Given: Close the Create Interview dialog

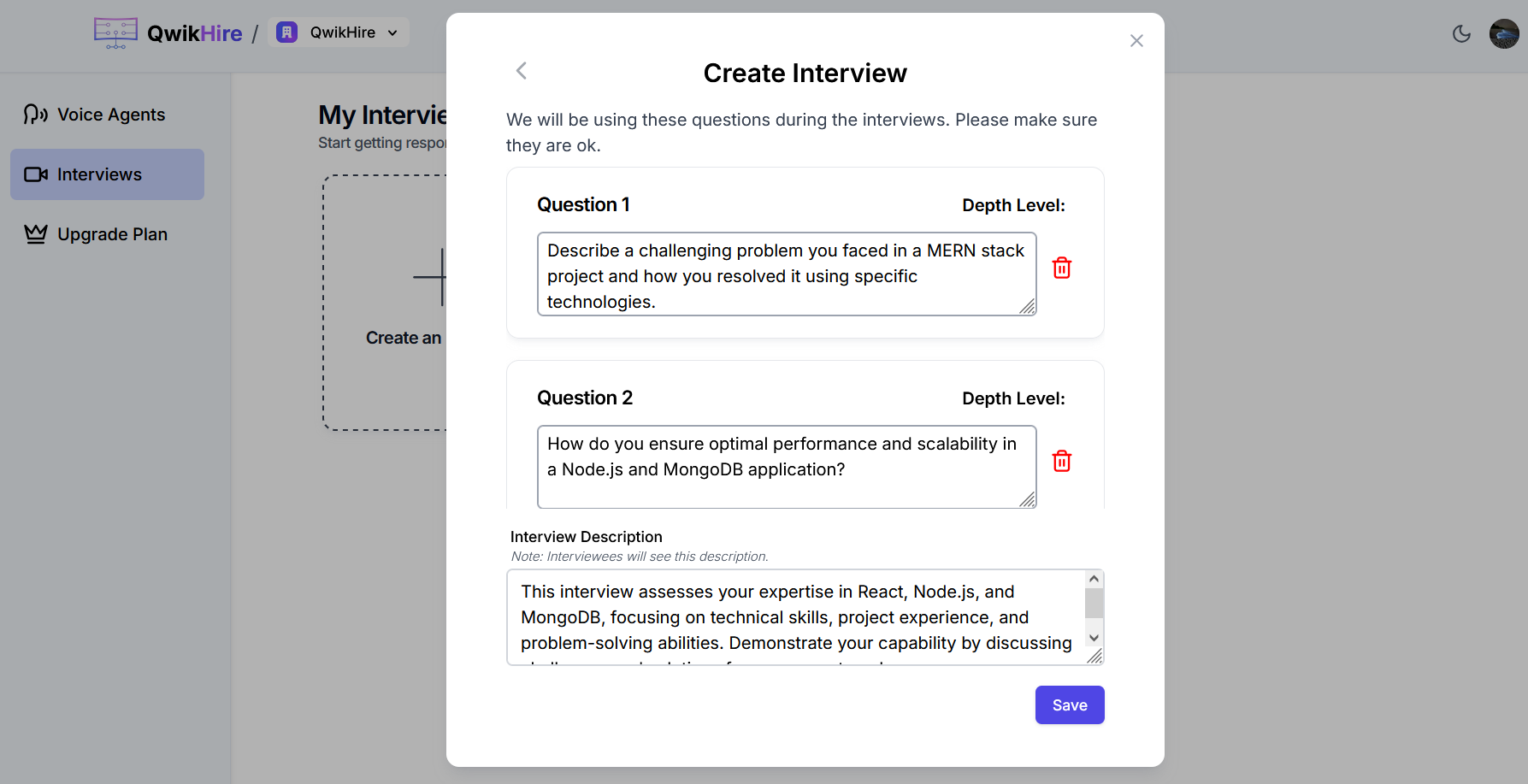Looking at the screenshot, I should click(1136, 40).
